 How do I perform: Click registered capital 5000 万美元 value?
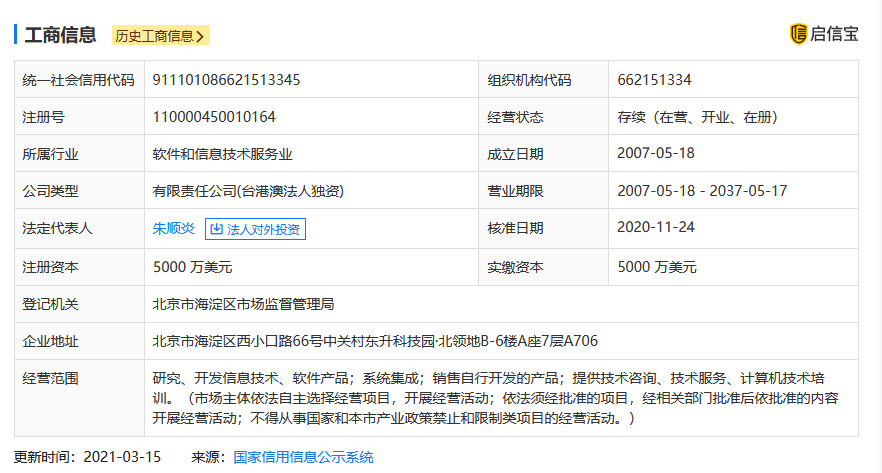192,267
